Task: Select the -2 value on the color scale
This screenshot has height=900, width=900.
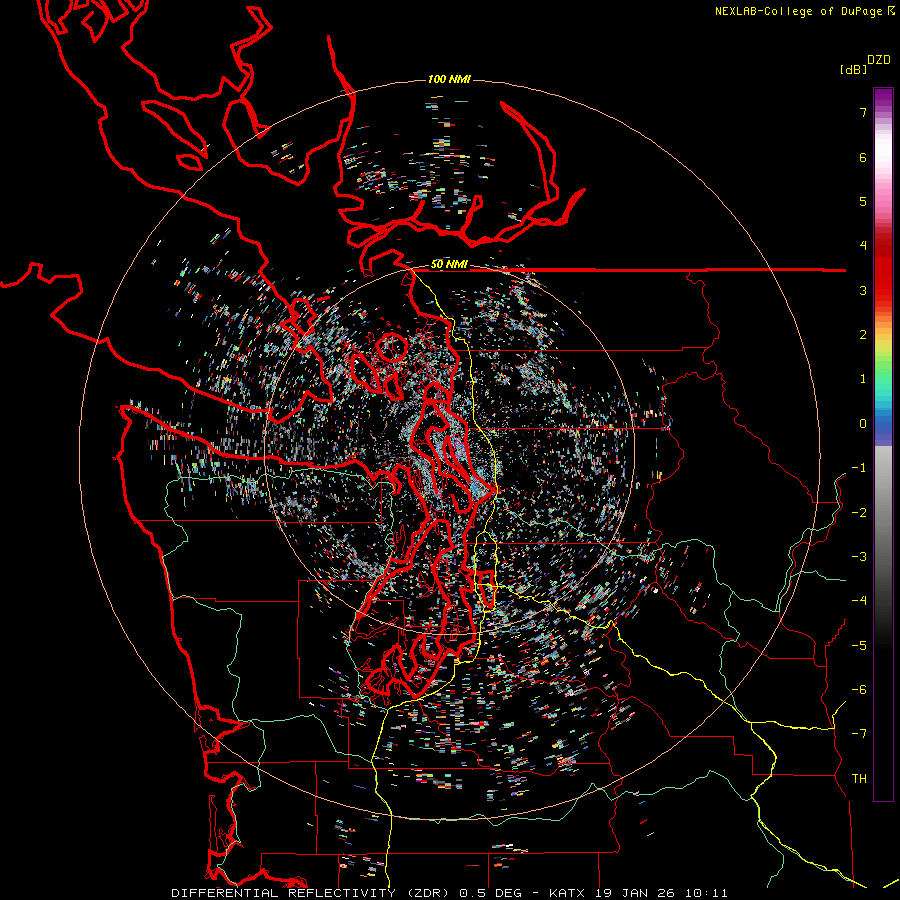Action: click(859, 513)
